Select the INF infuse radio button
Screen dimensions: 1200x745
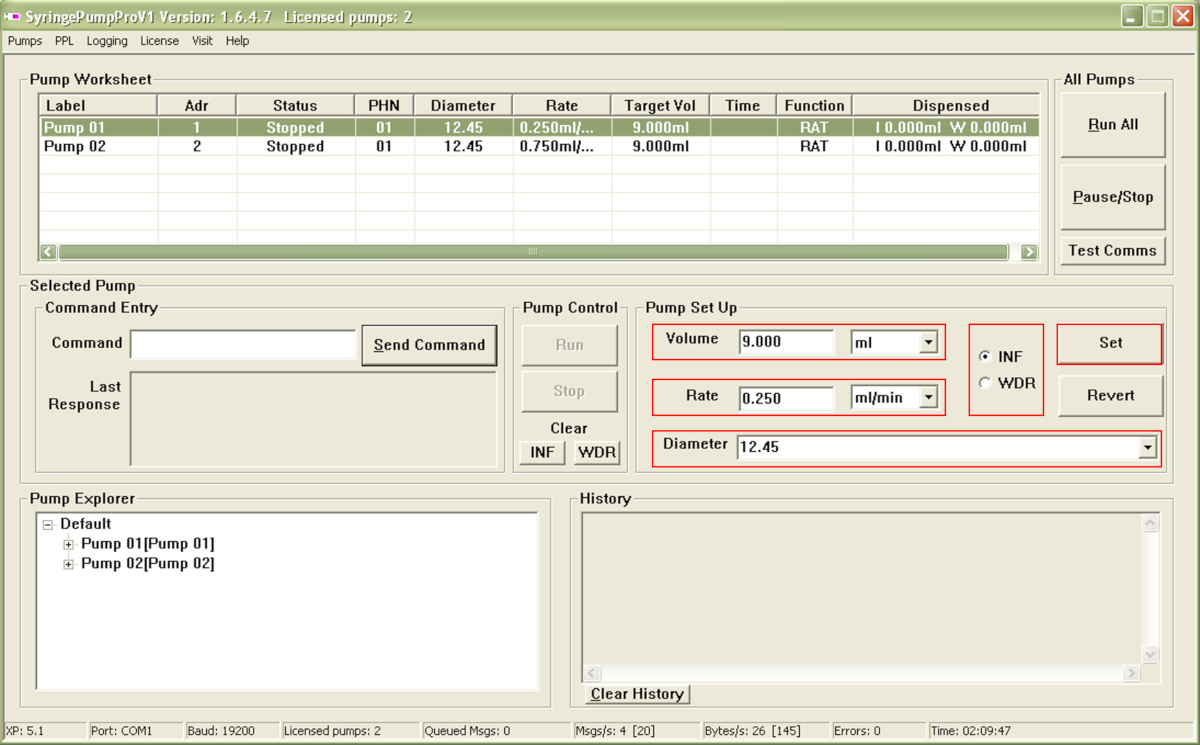985,357
